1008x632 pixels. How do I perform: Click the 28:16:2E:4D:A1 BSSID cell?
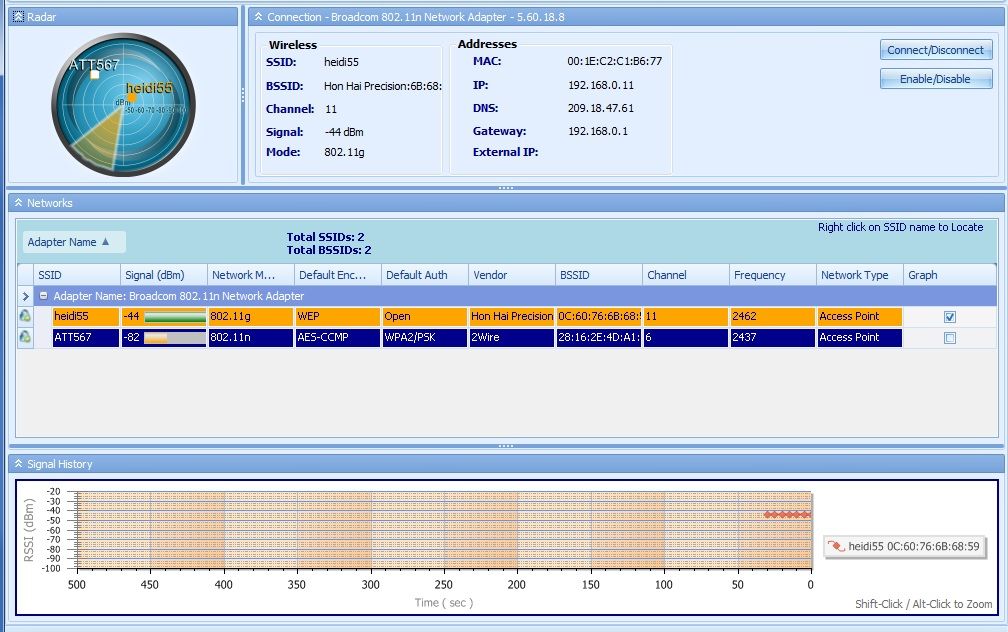coord(599,338)
